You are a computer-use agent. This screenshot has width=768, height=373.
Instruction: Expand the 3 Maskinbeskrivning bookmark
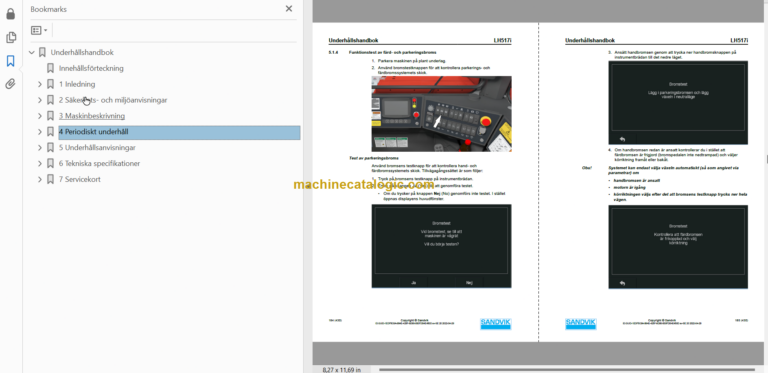40,116
